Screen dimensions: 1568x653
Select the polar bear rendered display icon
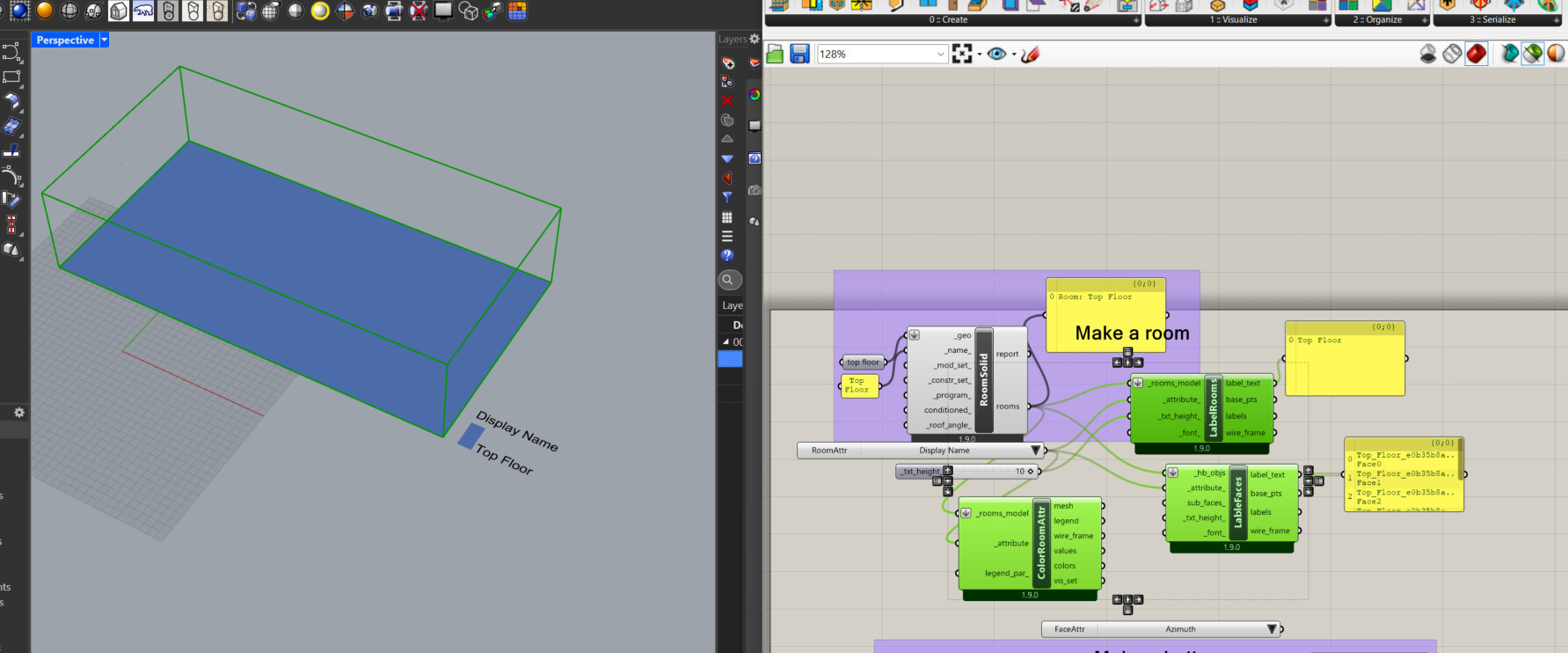tap(143, 11)
